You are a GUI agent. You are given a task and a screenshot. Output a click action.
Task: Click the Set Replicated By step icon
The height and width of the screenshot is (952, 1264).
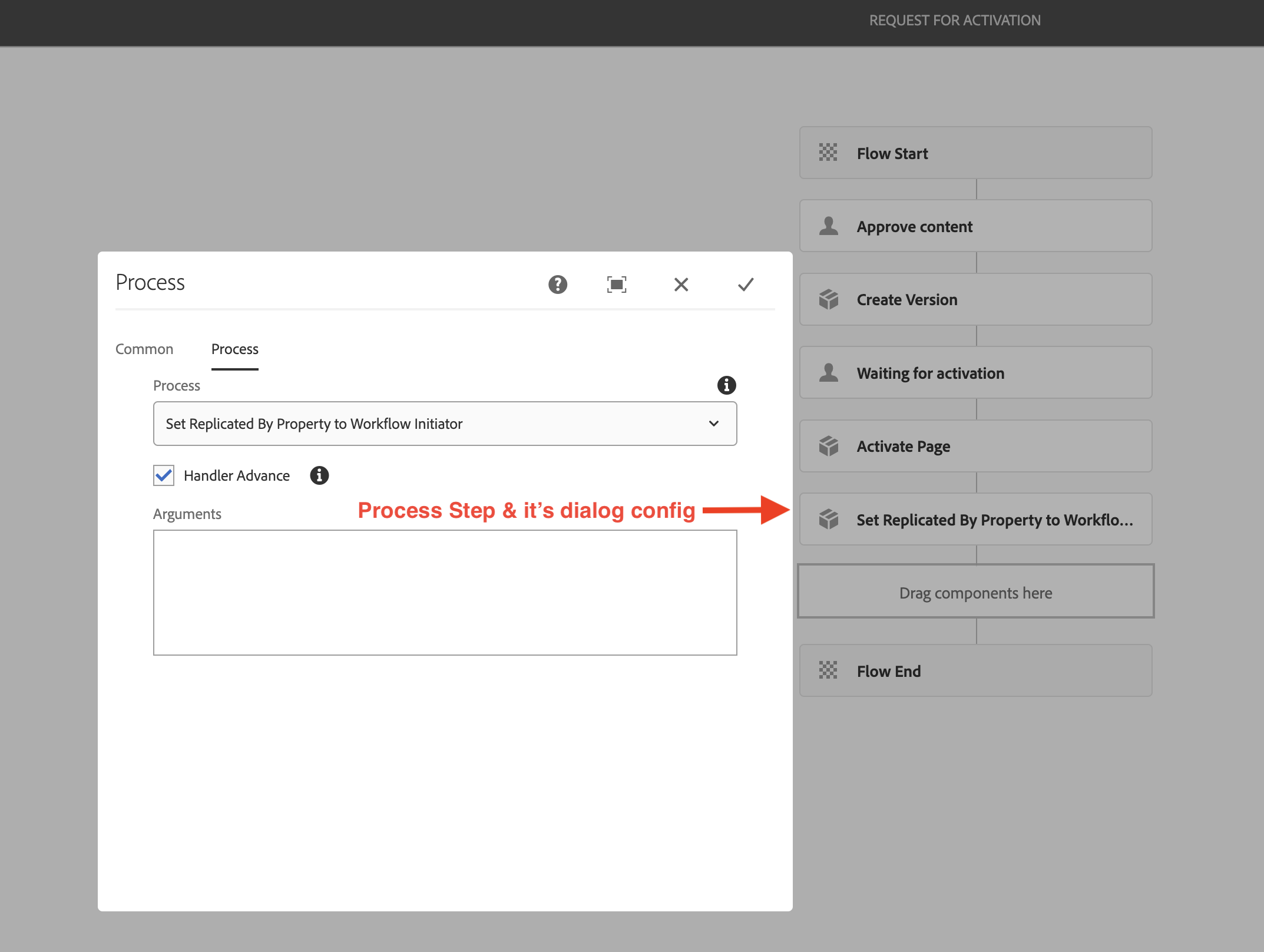828,520
